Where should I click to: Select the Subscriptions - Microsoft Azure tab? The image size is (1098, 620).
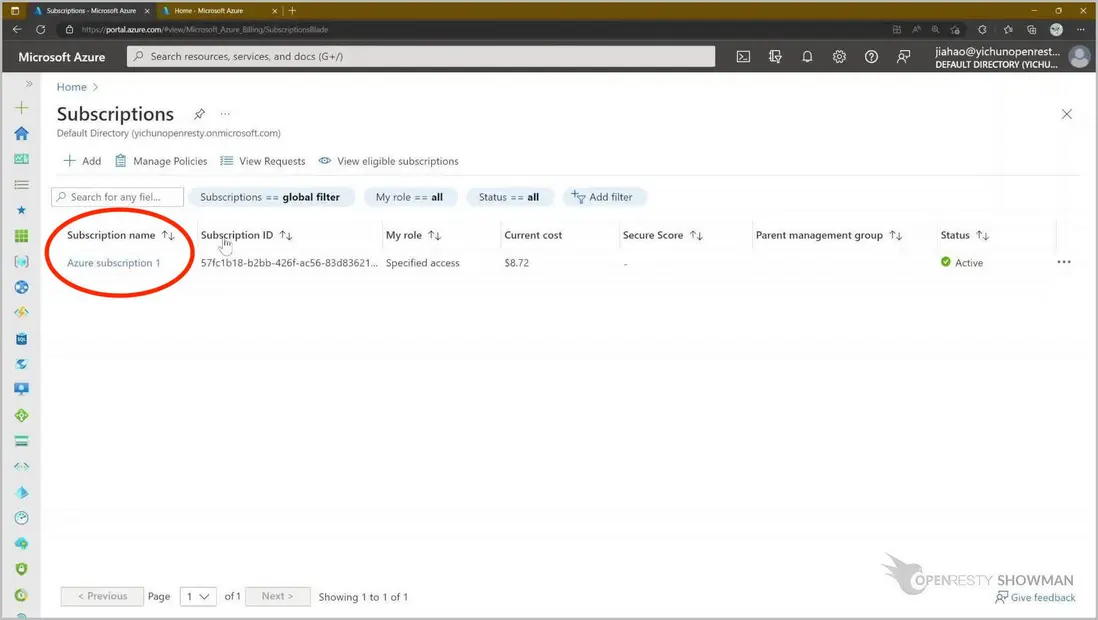[x=92, y=11]
